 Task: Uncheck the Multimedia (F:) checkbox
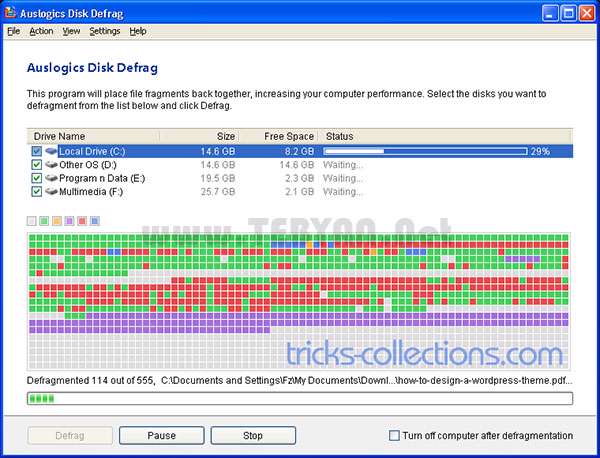click(37, 191)
